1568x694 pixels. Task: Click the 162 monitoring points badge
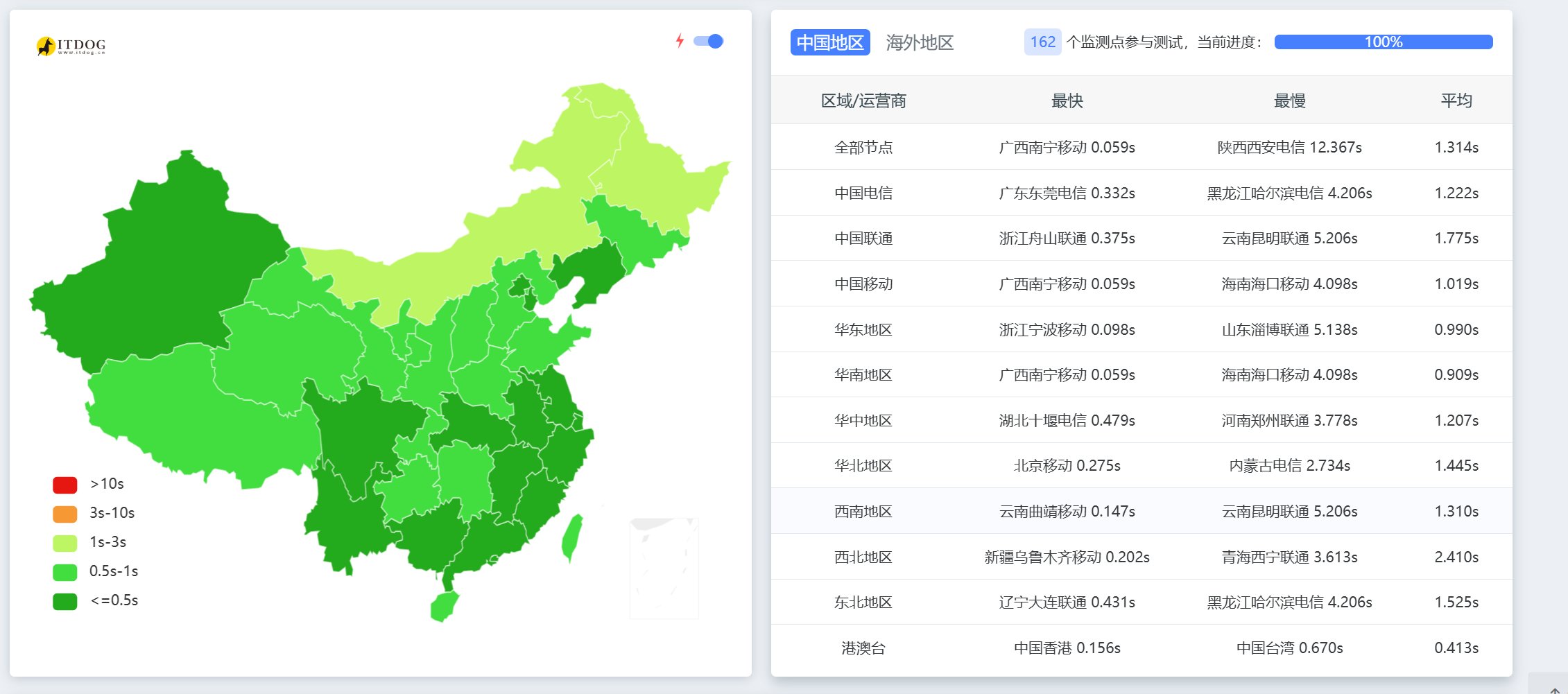tap(1042, 42)
